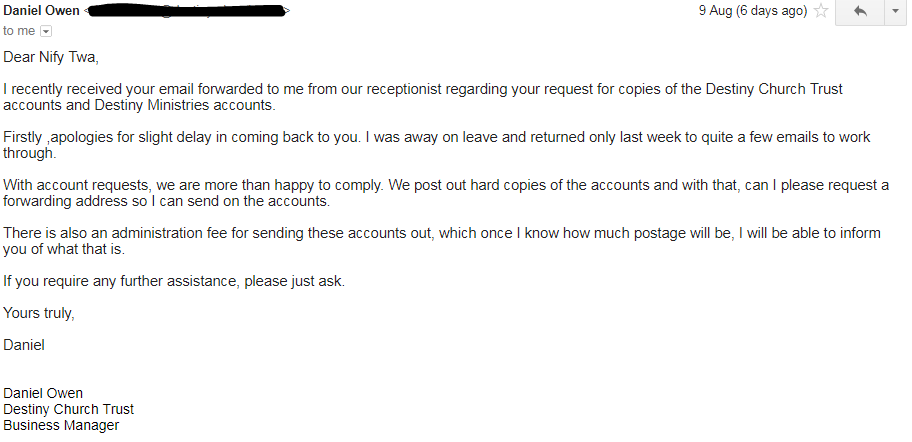Expand the 'to me' details arrow
The image size is (912, 442).
[46, 31]
